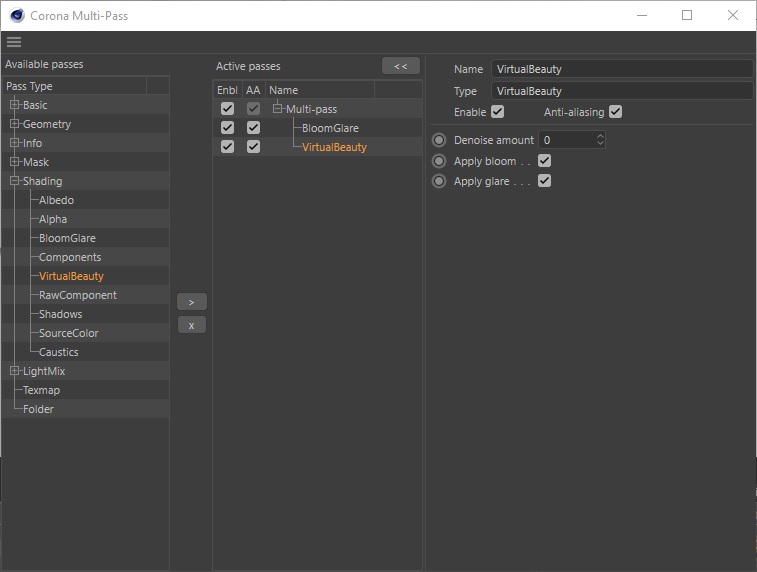Image resolution: width=757 pixels, height=572 pixels.
Task: Toggle the Apply bloom checkbox
Action: pyautogui.click(x=545, y=161)
